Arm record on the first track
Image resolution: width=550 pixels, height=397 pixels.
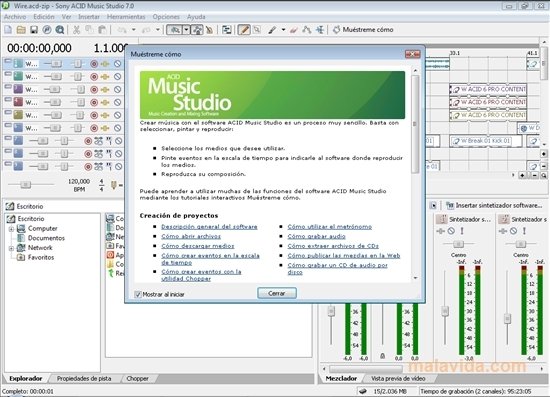click(94, 64)
